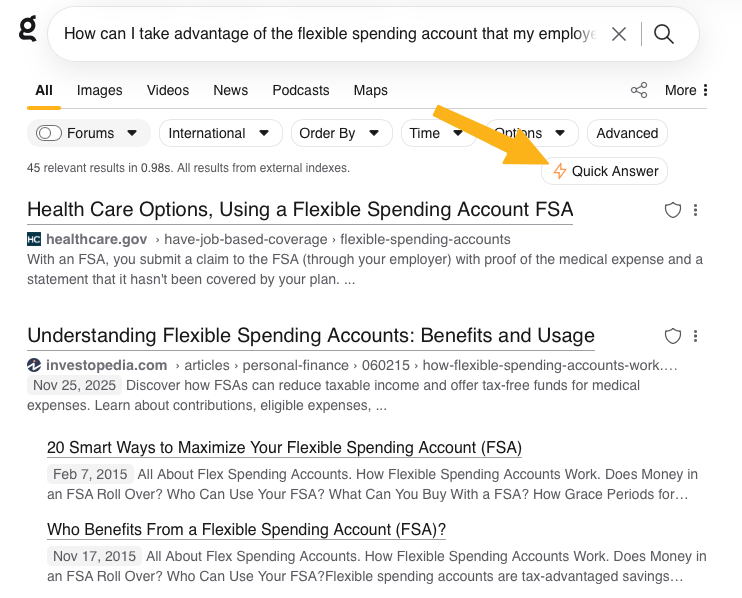Click the Advanced search button

click(627, 133)
